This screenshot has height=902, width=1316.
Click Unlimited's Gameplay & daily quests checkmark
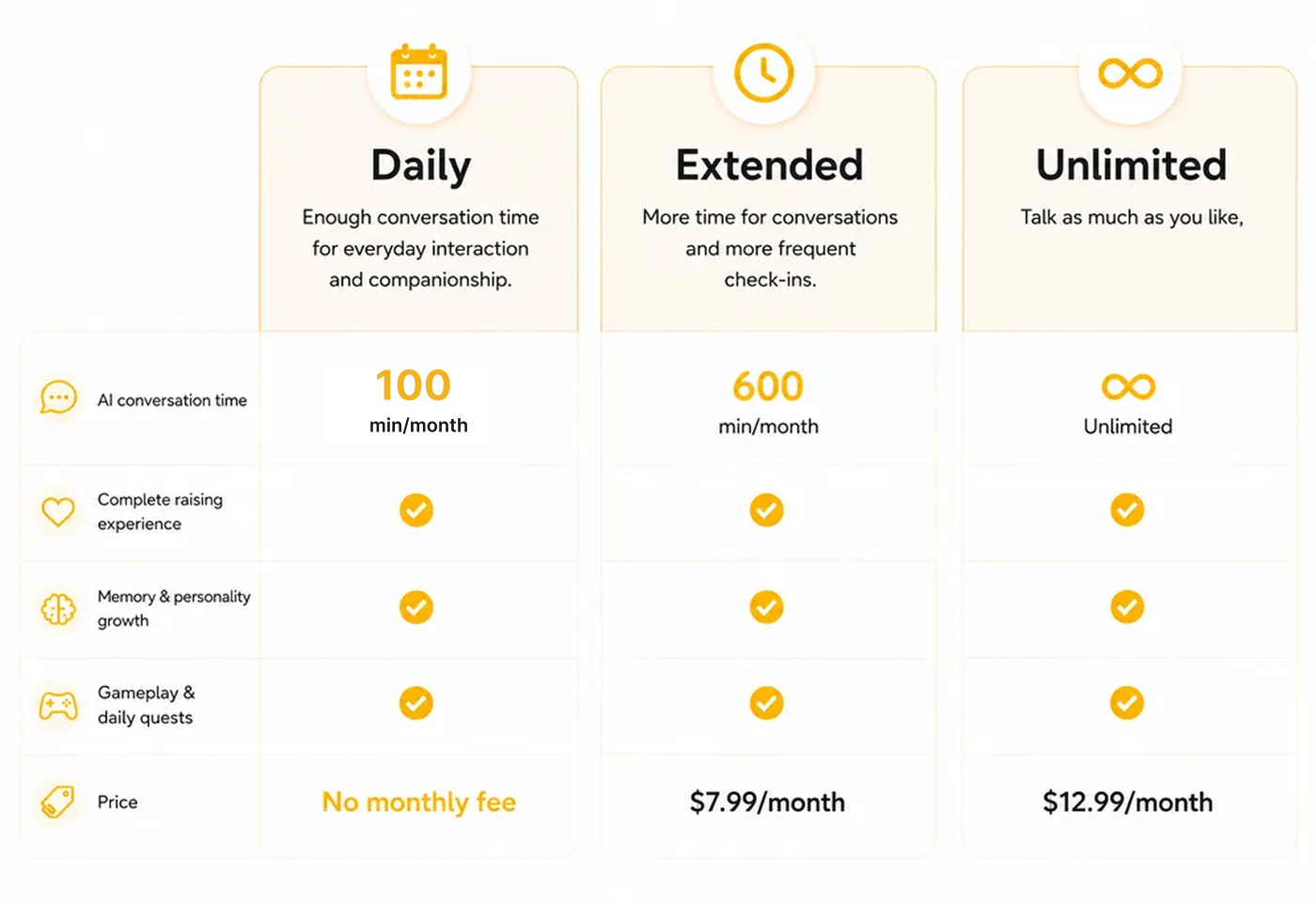click(1127, 703)
